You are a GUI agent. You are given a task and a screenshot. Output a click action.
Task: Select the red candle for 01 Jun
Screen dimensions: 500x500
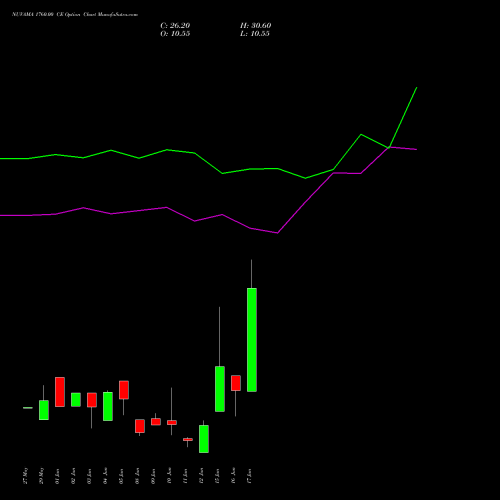tap(60, 392)
